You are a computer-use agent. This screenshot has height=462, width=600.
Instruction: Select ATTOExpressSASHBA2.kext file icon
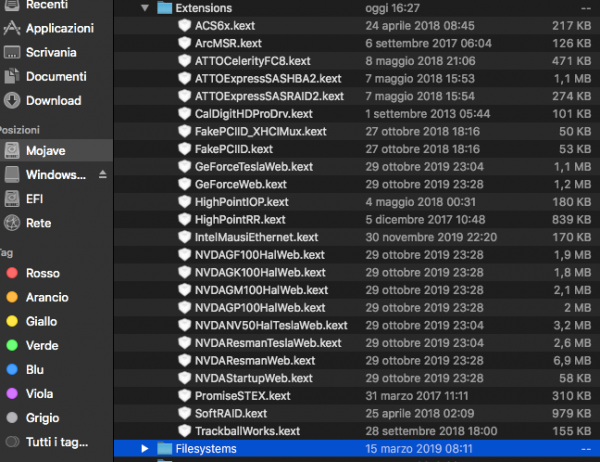[184, 78]
